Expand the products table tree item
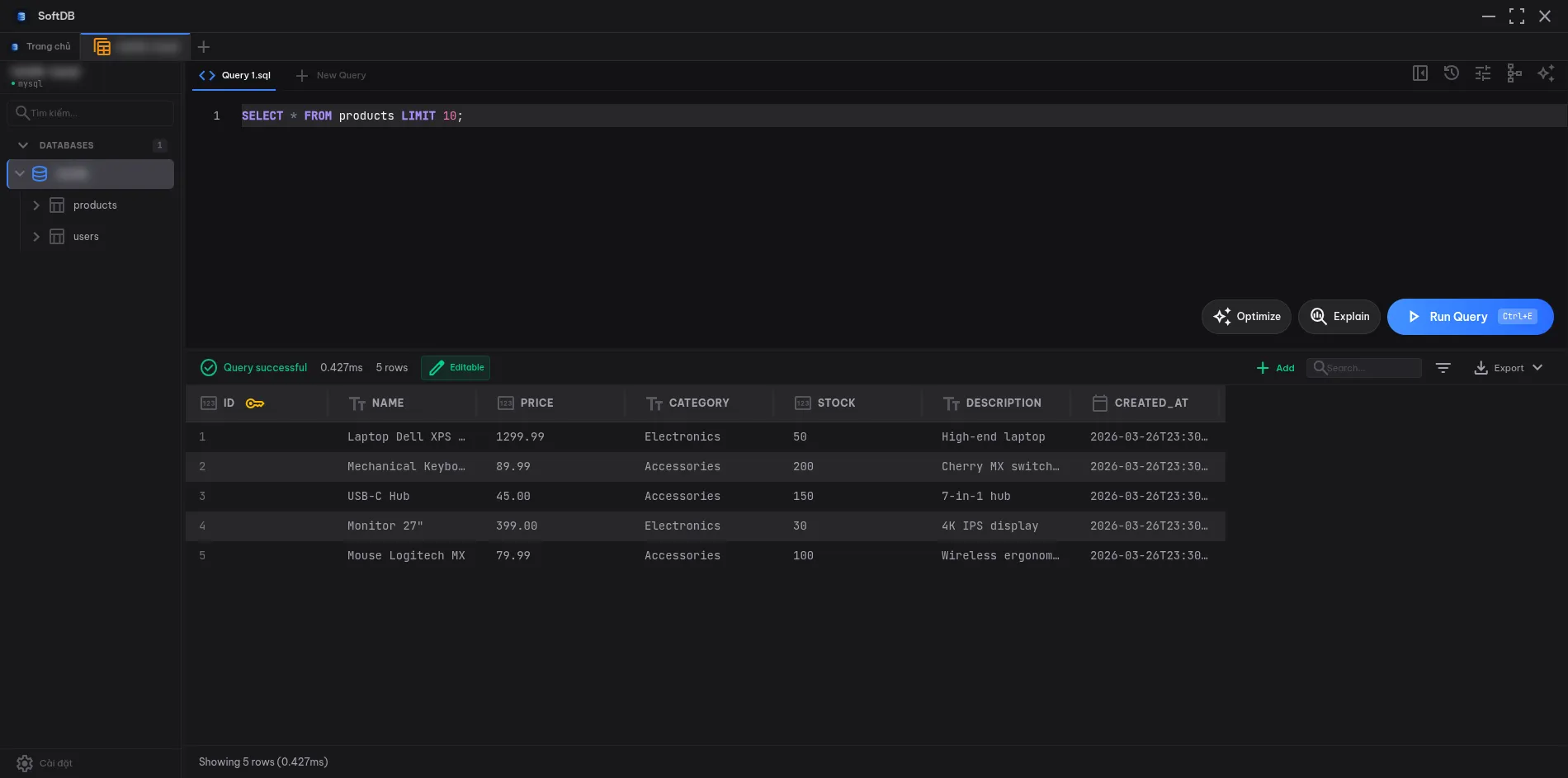The height and width of the screenshot is (778, 1568). tap(36, 205)
